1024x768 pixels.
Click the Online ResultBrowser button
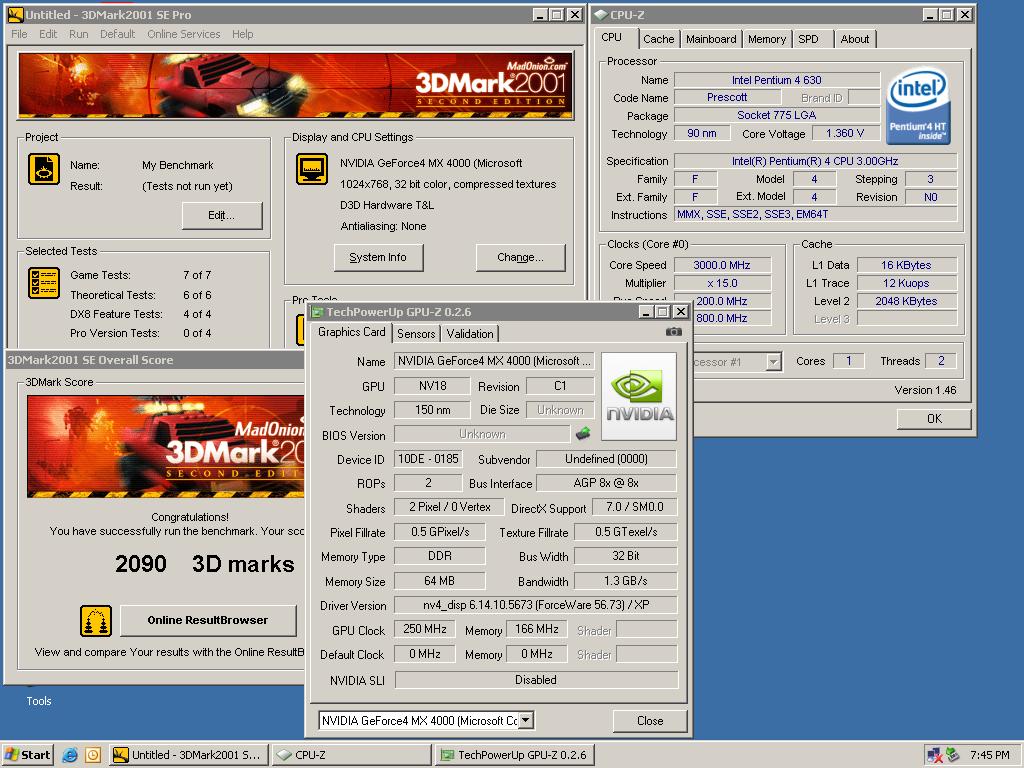(x=208, y=620)
